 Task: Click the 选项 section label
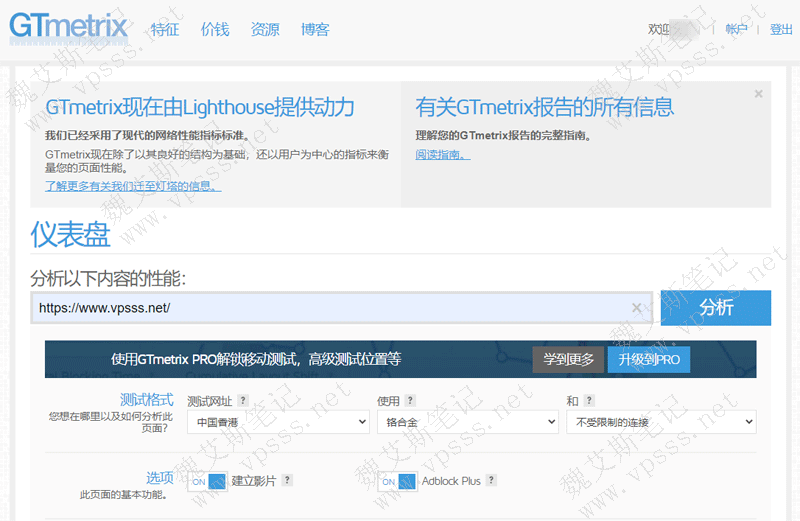pyautogui.click(x=160, y=478)
